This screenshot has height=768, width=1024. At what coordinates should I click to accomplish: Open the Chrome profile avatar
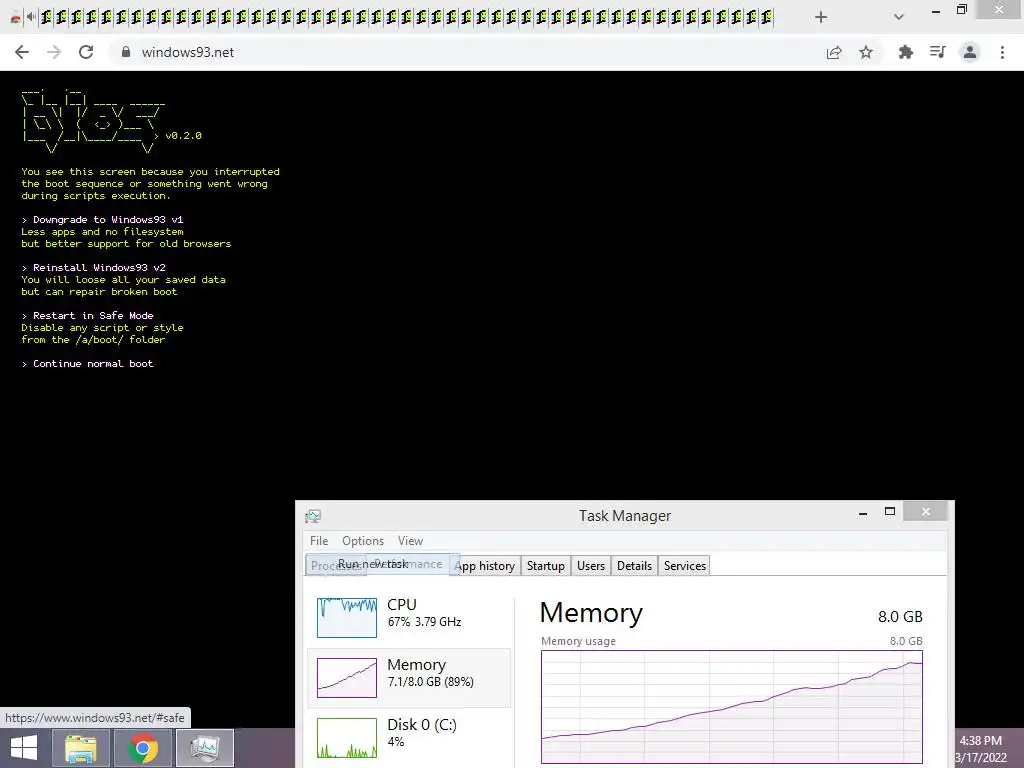pos(970,52)
